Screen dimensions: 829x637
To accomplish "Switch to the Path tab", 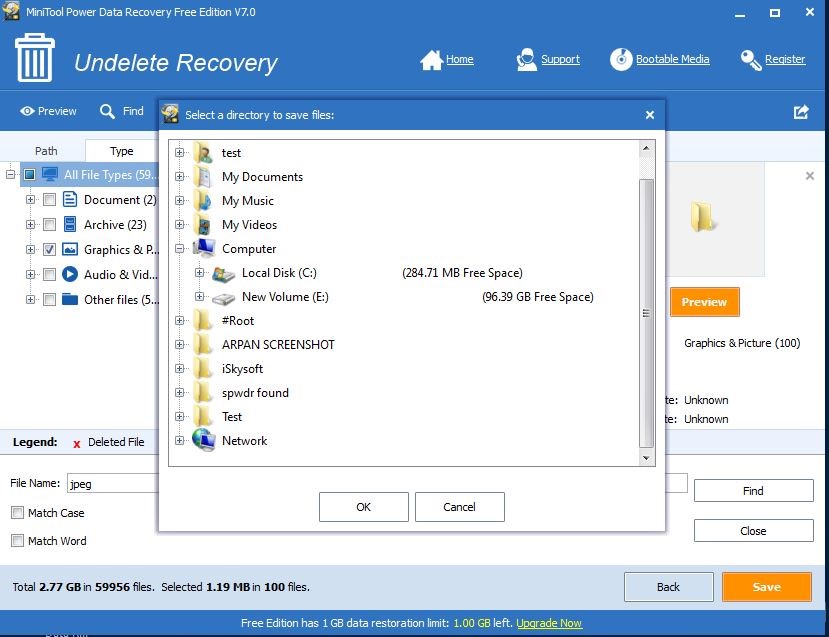I will [46, 151].
